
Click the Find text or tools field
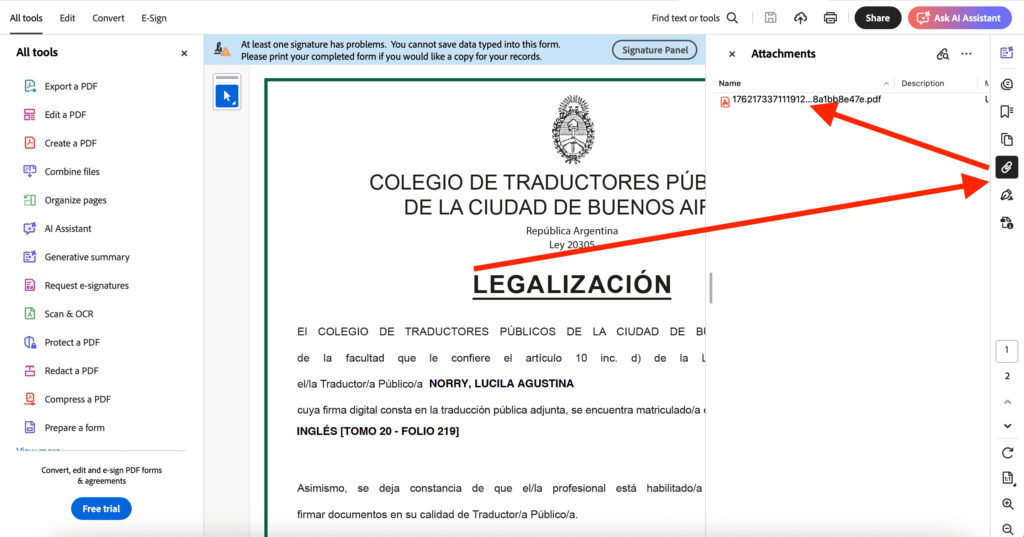click(x=686, y=18)
